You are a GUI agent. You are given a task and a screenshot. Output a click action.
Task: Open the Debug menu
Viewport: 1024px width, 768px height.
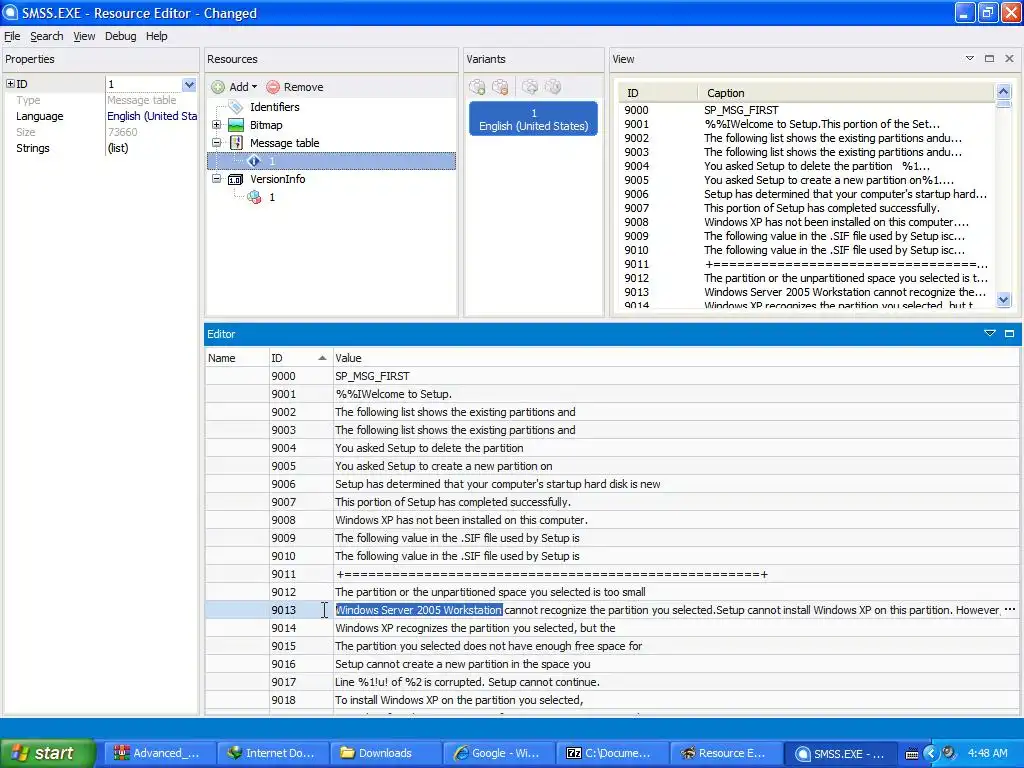[121, 36]
